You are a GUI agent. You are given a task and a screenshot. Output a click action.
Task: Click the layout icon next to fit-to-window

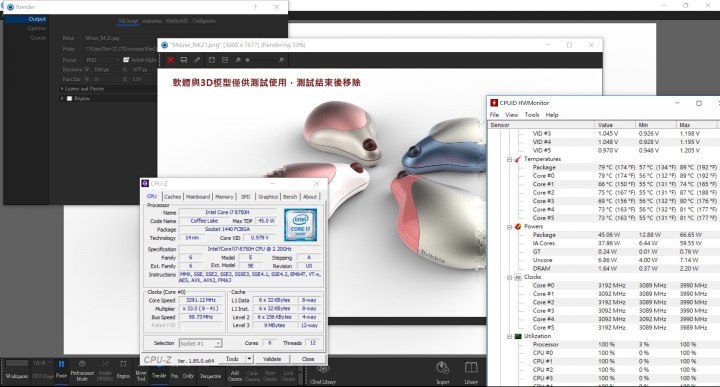tap(225, 60)
